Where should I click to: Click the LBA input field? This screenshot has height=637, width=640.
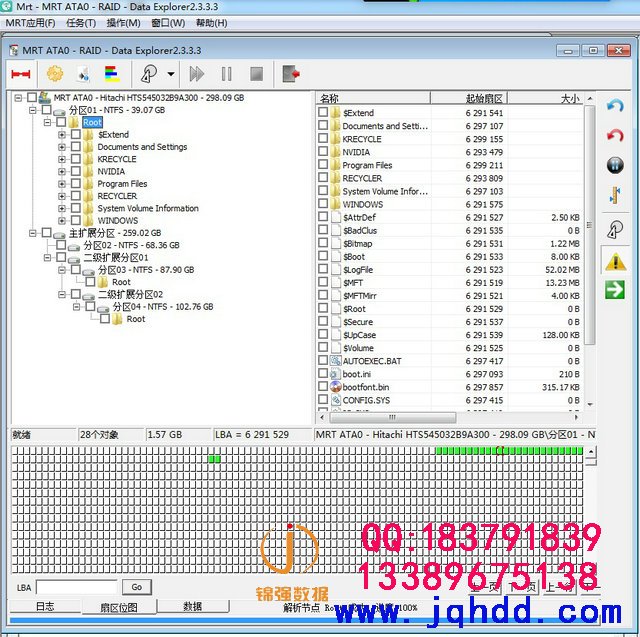pos(77,587)
